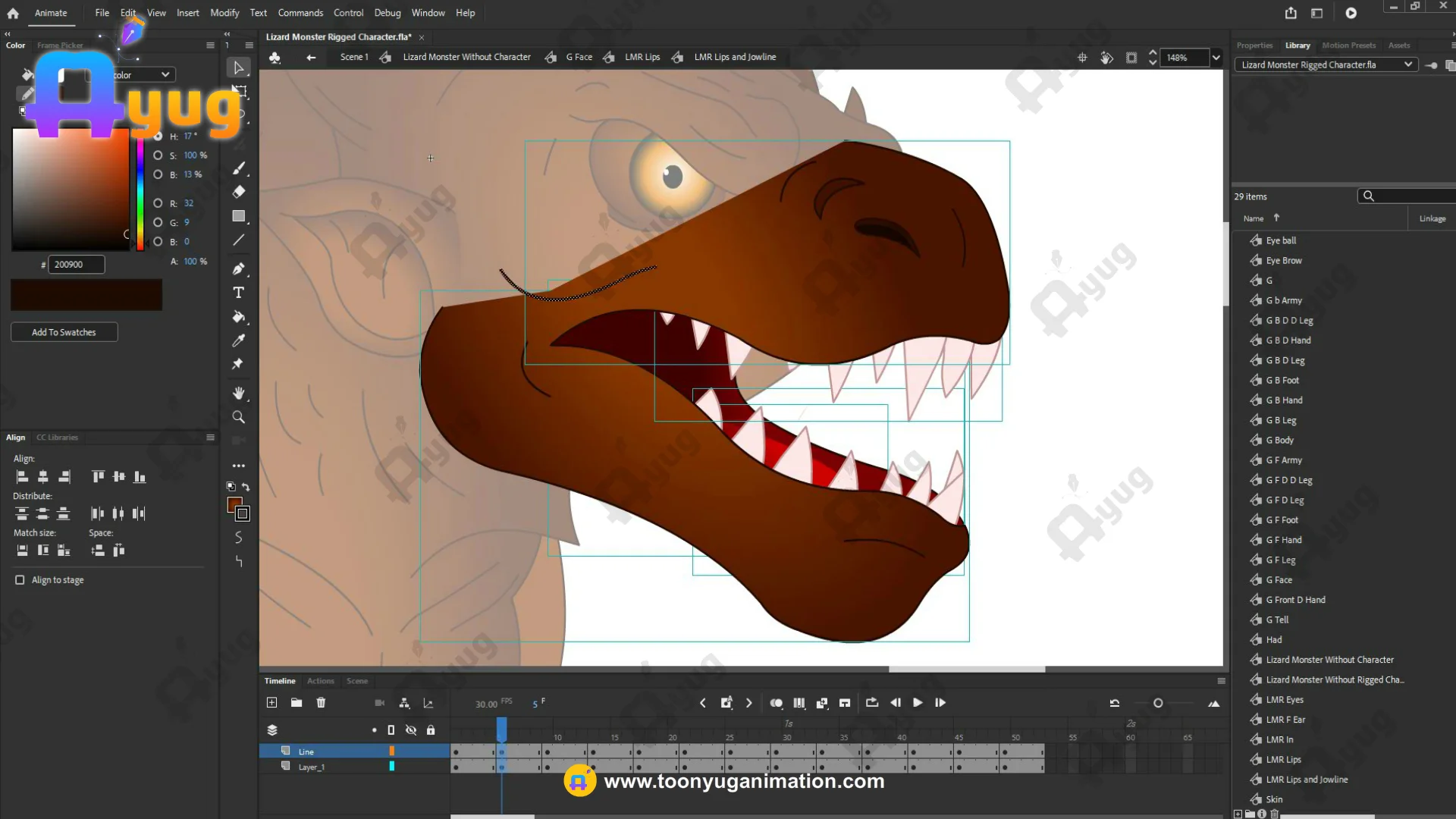Viewport: 1456px width, 819px height.
Task: Select the Eyedropper tool
Action: tap(239, 340)
